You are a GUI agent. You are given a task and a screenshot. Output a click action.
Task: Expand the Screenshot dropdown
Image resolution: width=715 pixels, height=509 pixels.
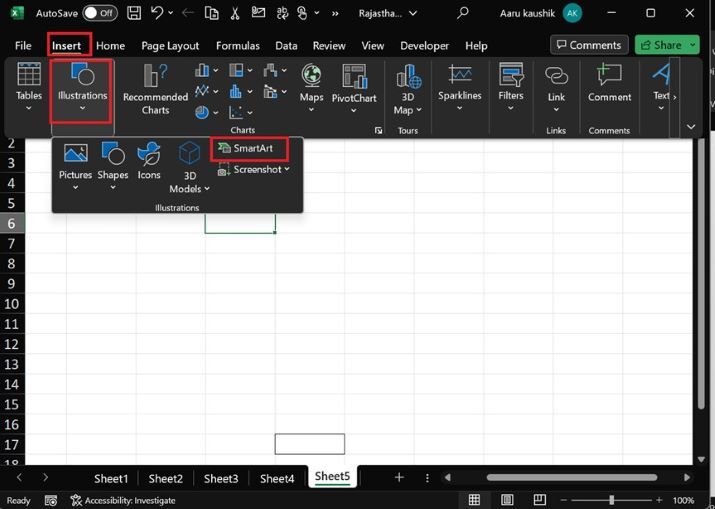coord(256,170)
